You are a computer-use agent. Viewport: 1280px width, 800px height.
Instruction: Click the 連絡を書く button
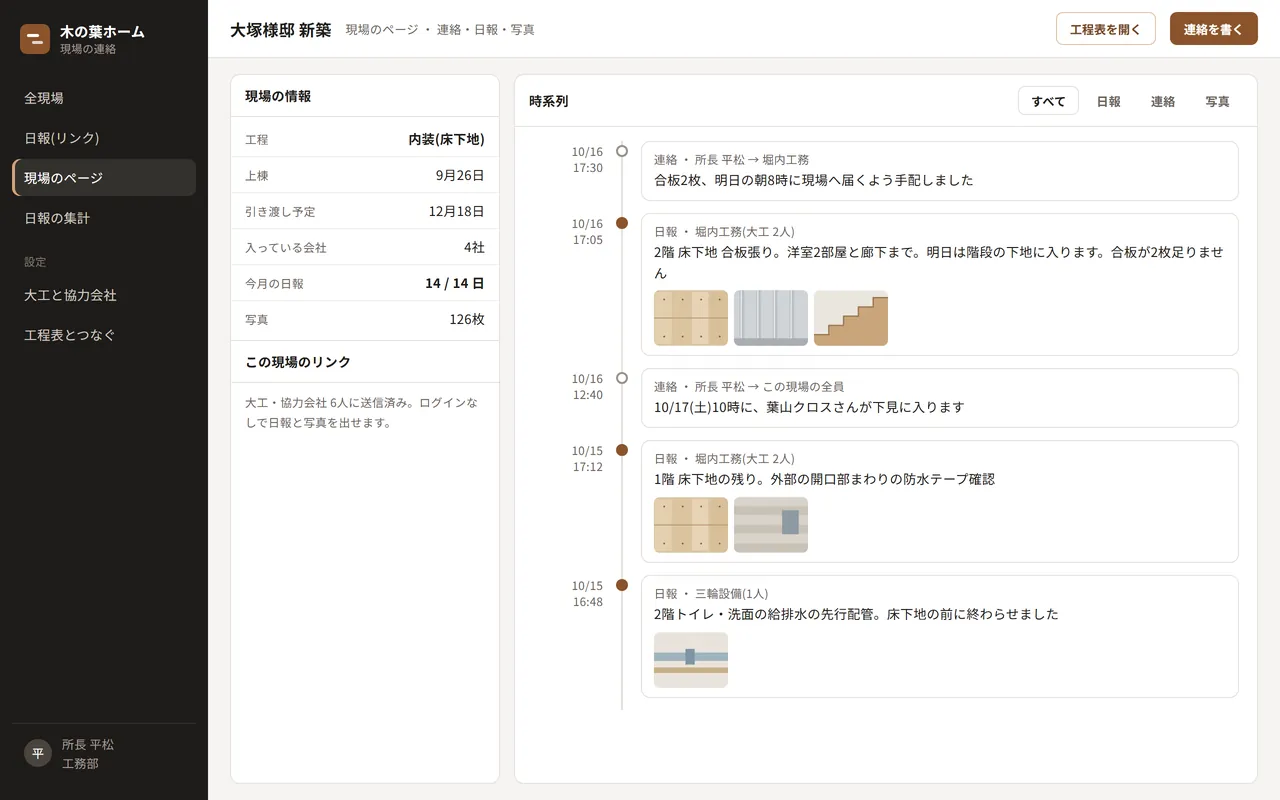click(x=1213, y=29)
